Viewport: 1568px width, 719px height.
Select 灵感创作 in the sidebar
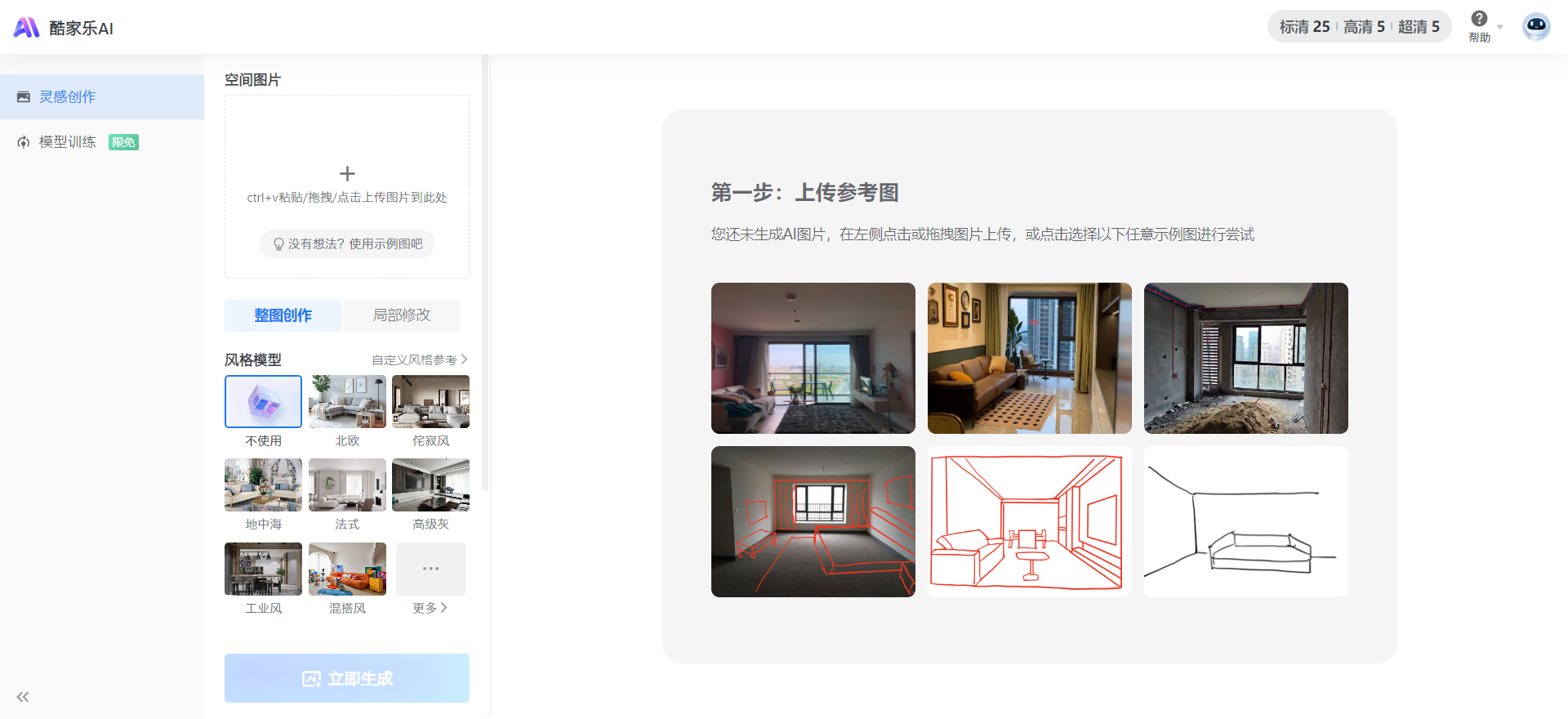point(68,96)
